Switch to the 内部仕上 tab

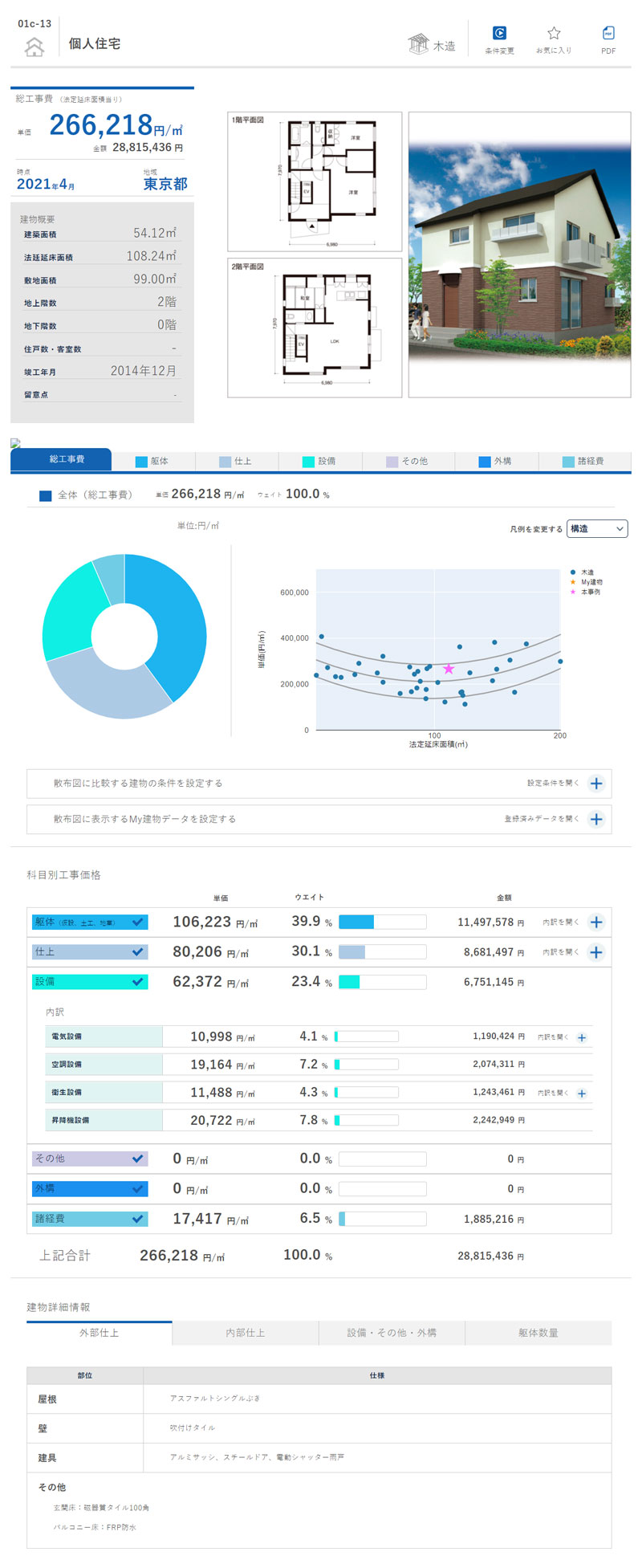point(245,1333)
